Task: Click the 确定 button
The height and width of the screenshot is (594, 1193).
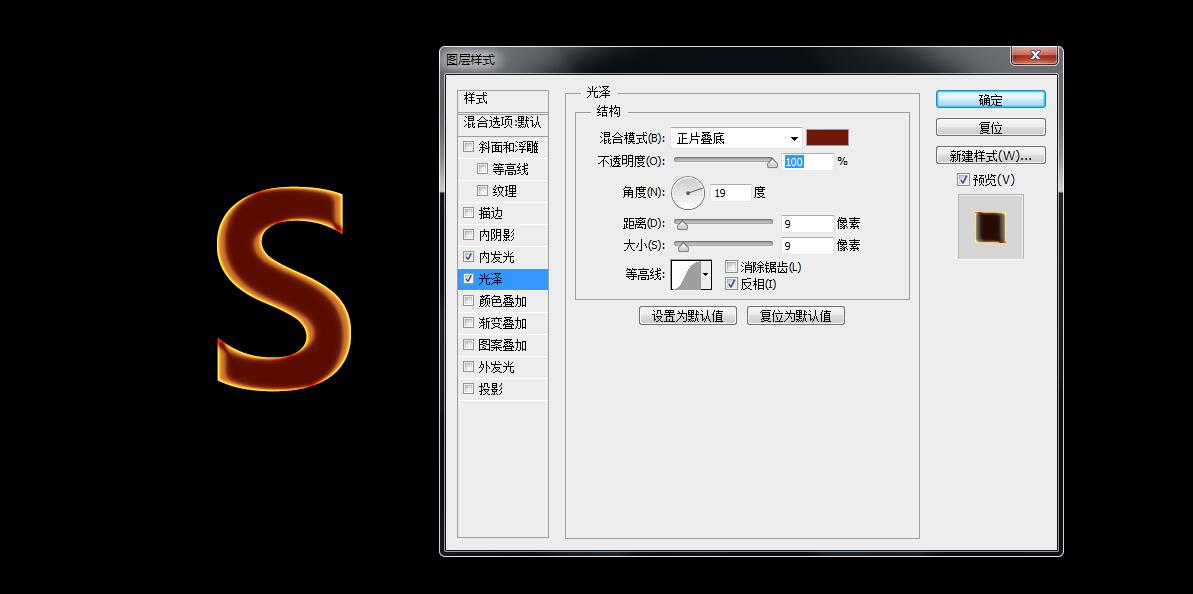Action: [x=990, y=99]
